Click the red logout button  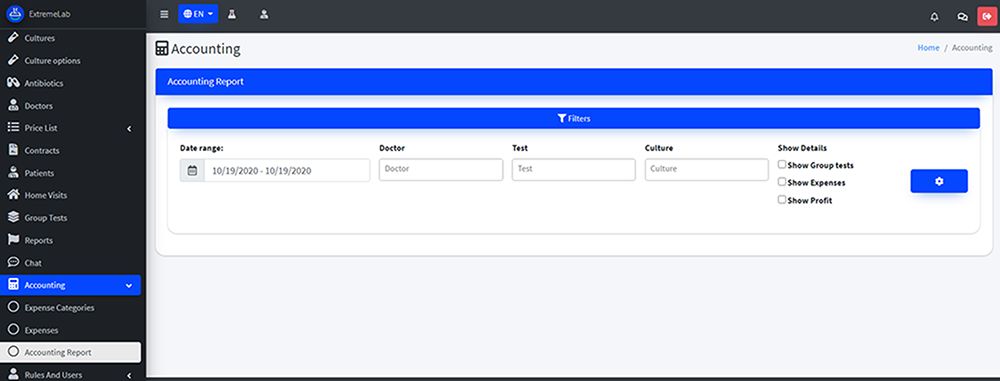(x=987, y=16)
